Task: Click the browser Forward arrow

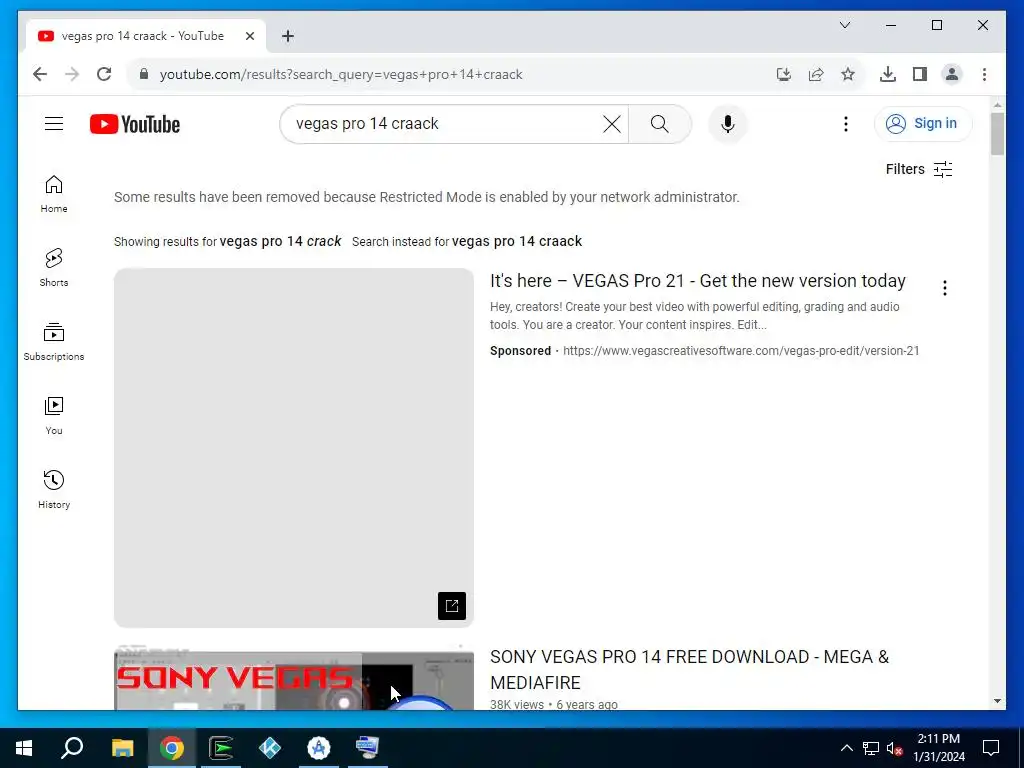Action: 72,74
